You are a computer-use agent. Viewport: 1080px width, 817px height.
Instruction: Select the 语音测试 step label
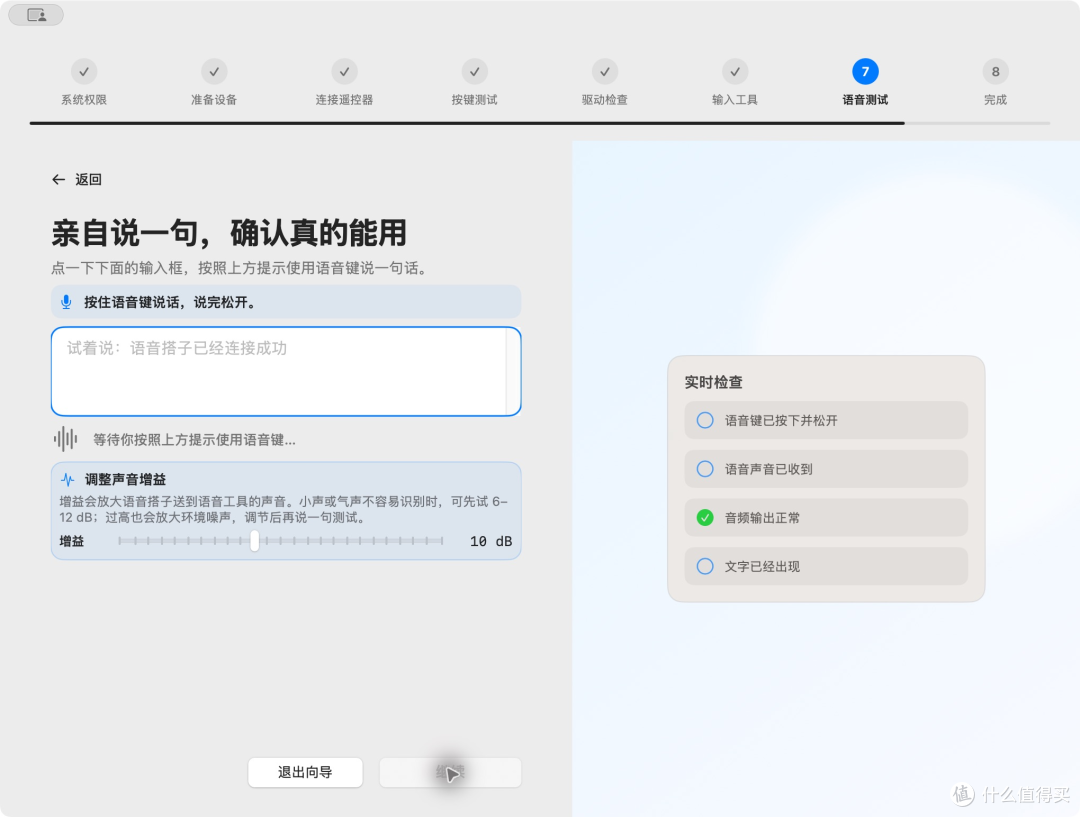pyautogui.click(x=865, y=100)
